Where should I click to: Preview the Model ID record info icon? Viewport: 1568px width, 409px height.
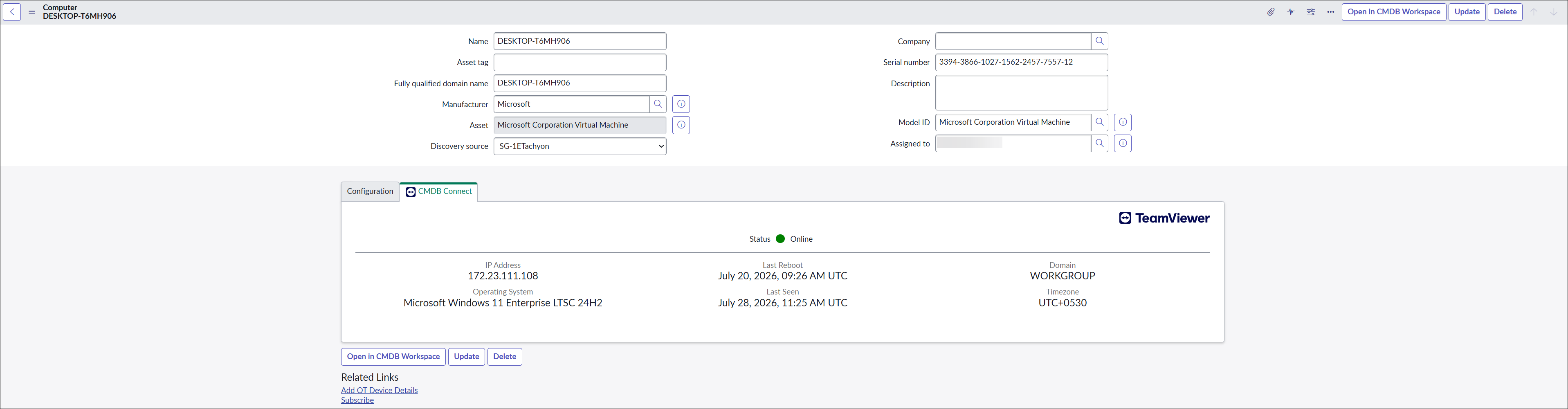[x=1123, y=122]
